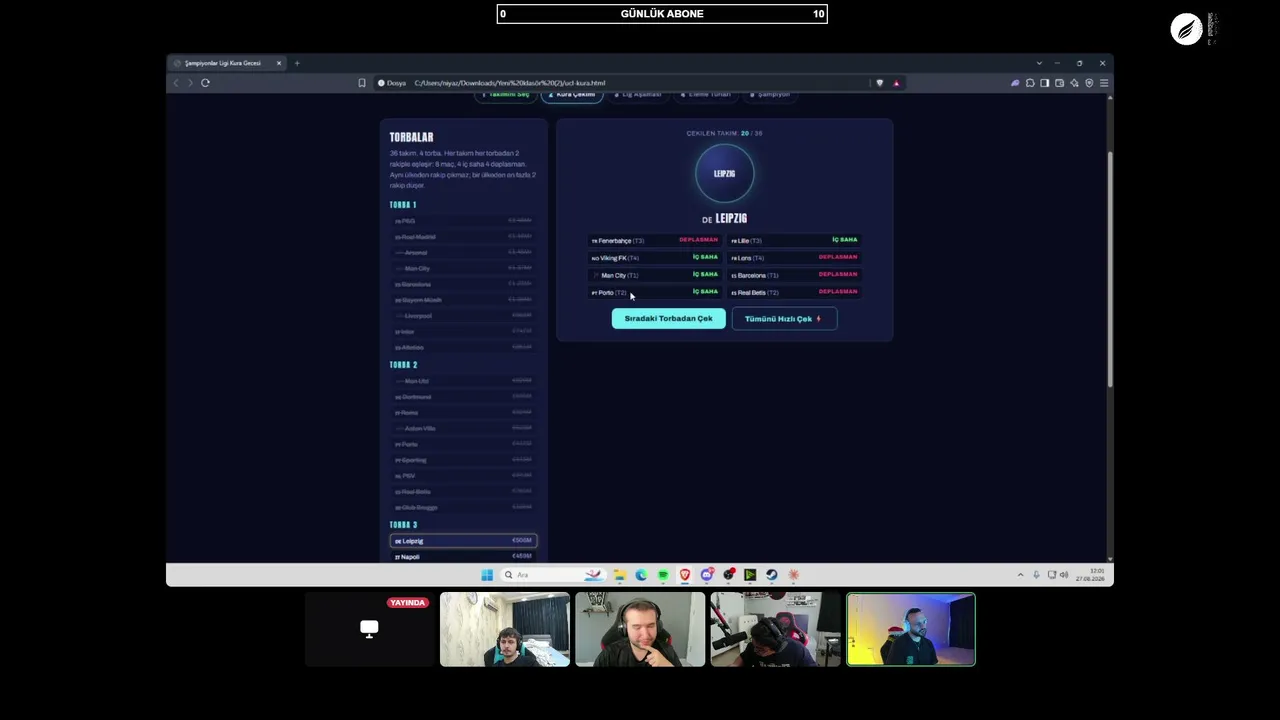Click the browser forward arrow

190,83
